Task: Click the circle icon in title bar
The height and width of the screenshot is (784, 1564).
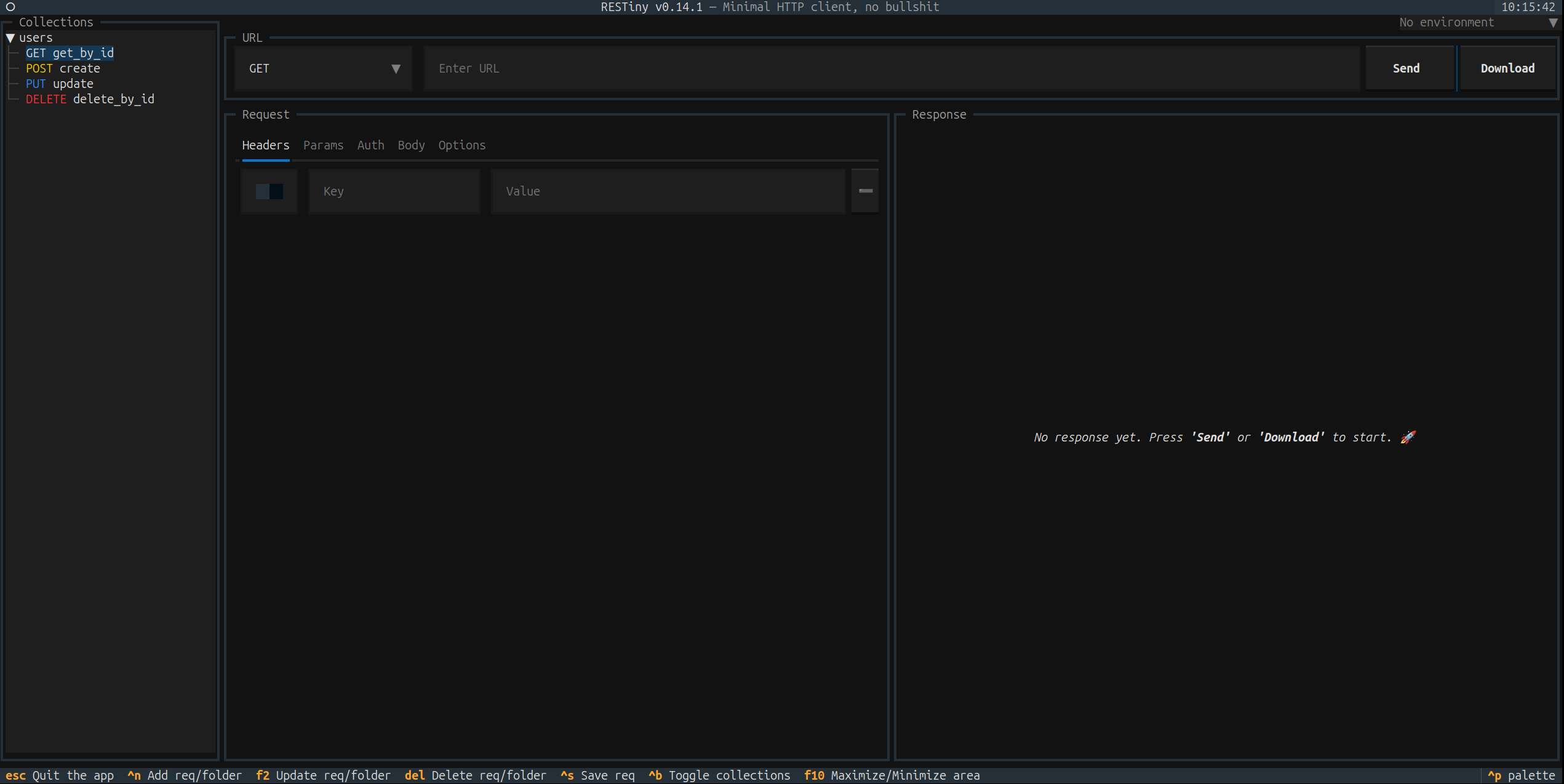Action: (10, 7)
